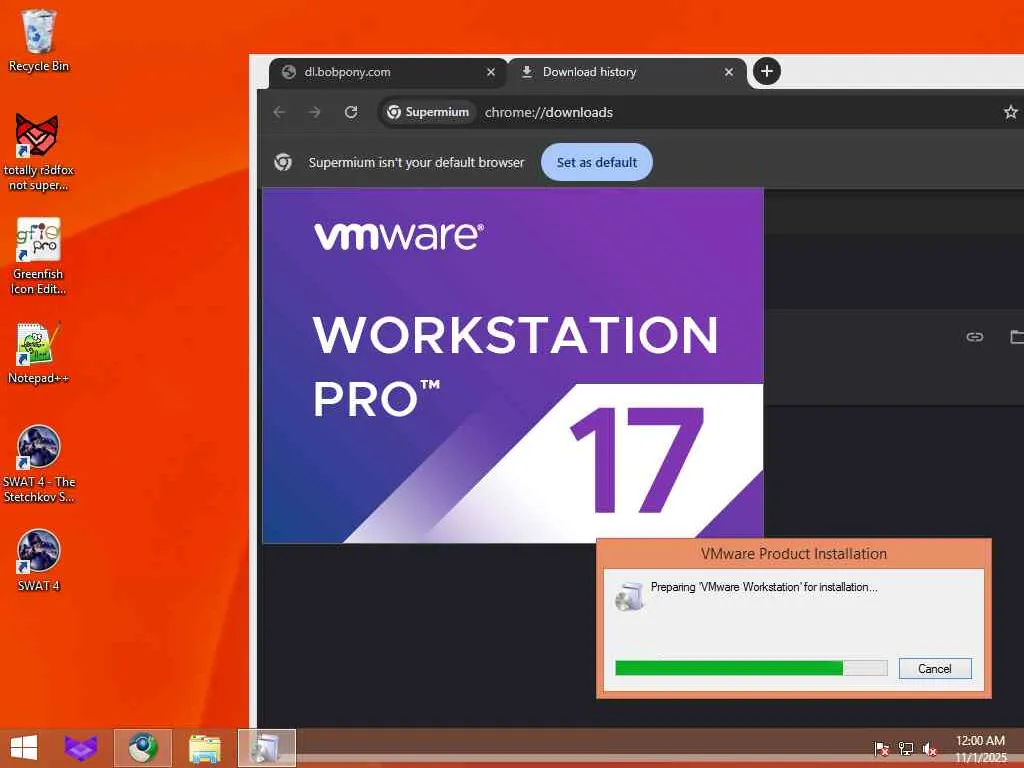Click the muted volume tray icon

point(930,749)
